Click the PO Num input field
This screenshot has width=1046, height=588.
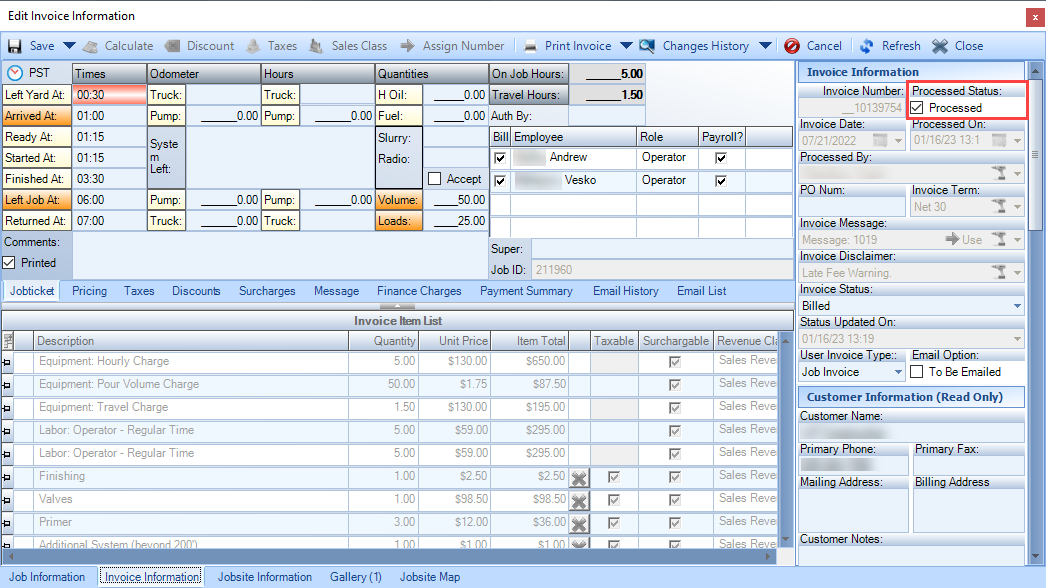(x=853, y=207)
